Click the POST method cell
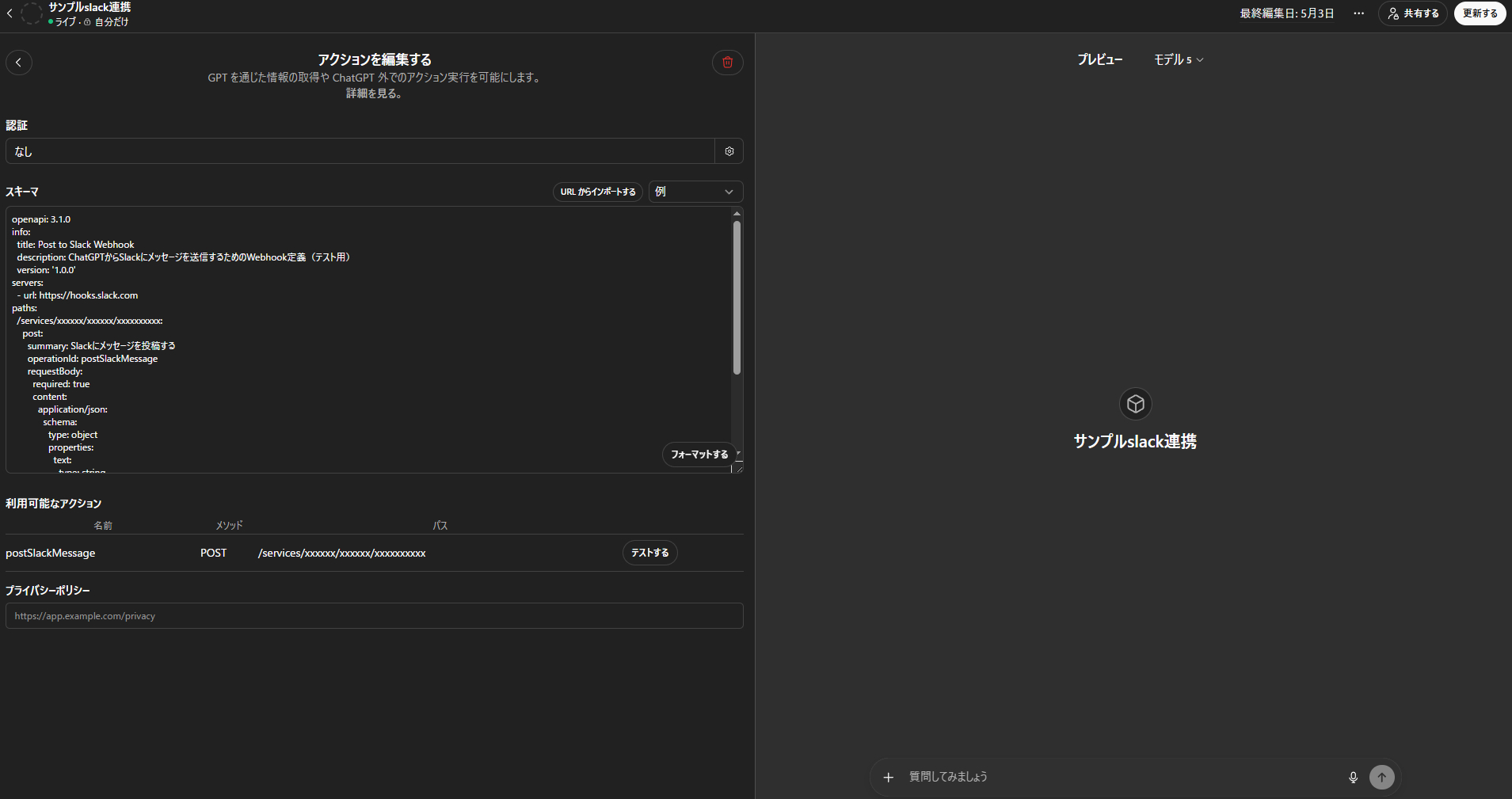The width and height of the screenshot is (1512, 799). click(214, 554)
